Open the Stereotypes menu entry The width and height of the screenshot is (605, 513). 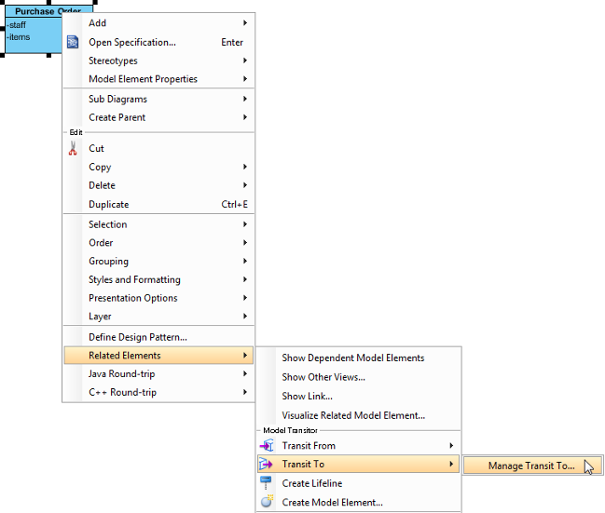point(159,61)
